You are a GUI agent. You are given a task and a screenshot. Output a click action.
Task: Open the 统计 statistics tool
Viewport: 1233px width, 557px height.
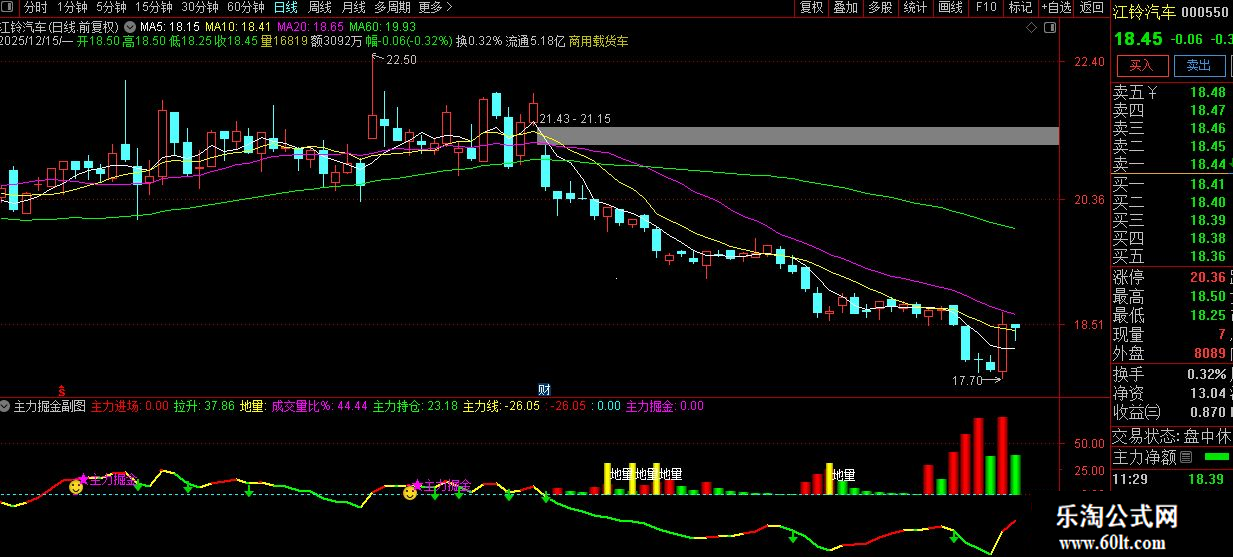pos(914,7)
